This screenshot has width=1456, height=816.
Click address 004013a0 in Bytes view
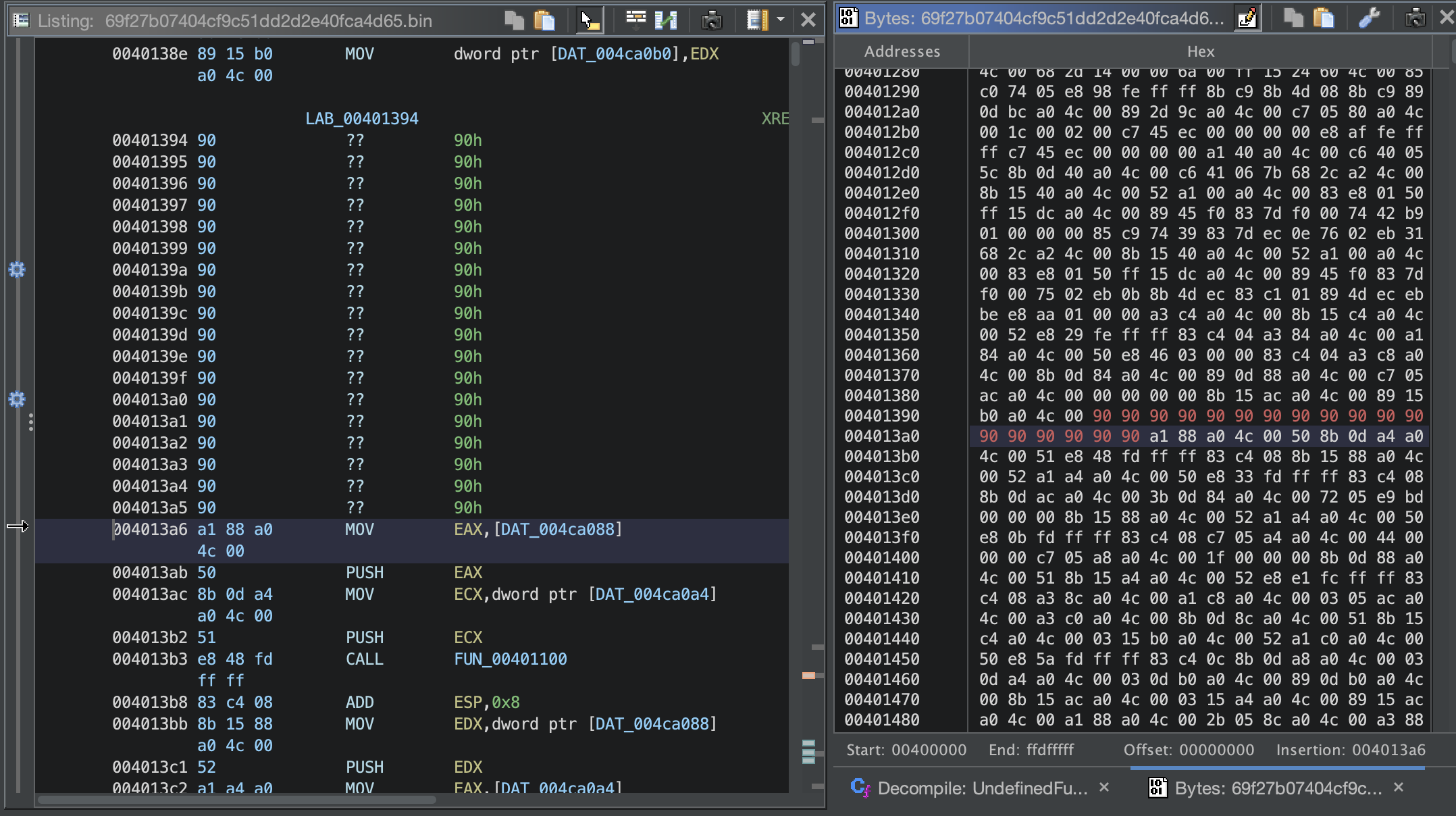click(882, 436)
